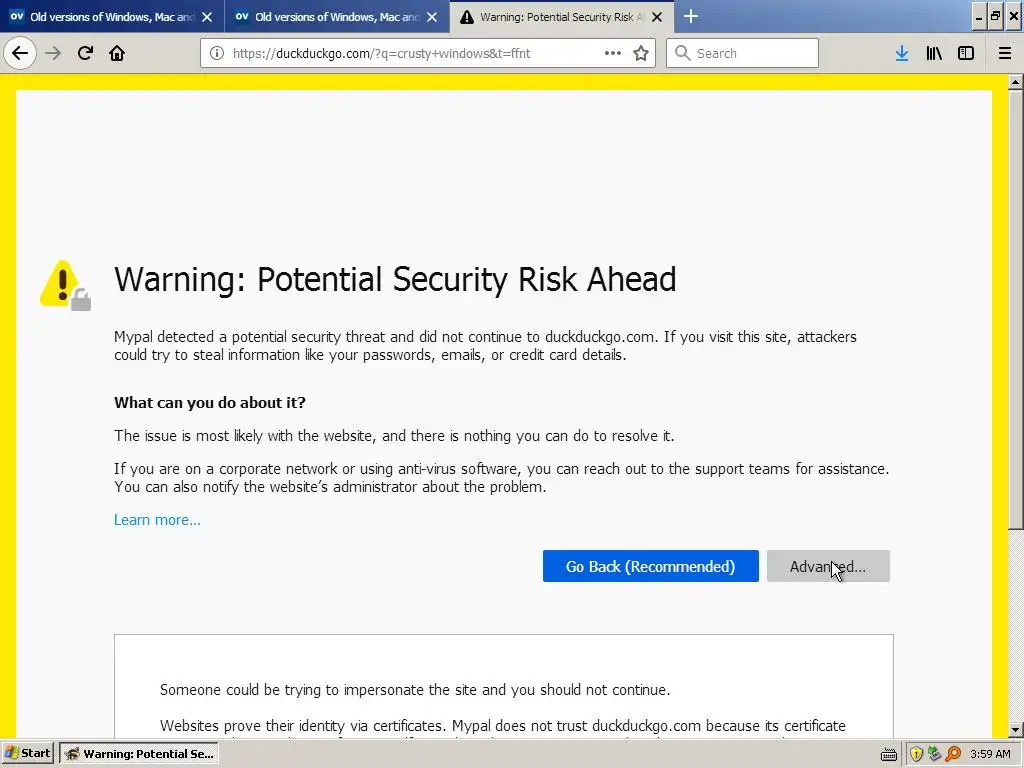Image resolution: width=1024 pixels, height=768 pixels.
Task: Close the first Old versions of Windows tab
Action: point(207,17)
